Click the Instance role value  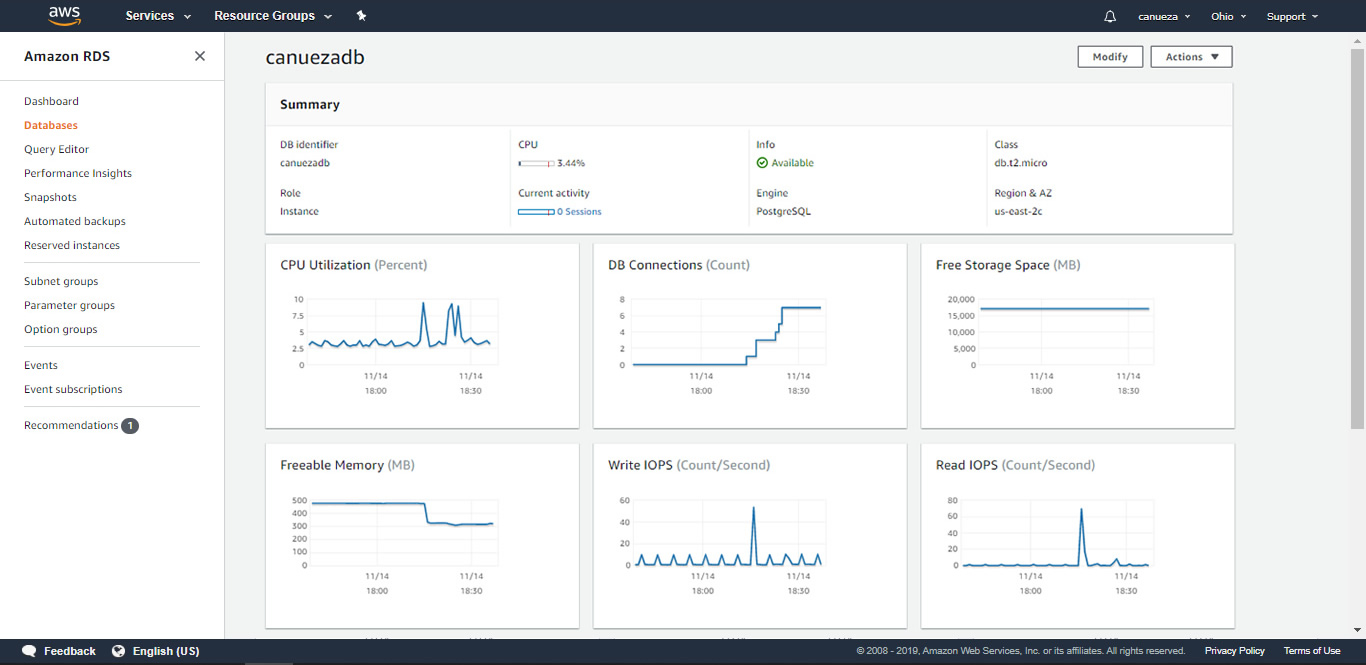[299, 212]
